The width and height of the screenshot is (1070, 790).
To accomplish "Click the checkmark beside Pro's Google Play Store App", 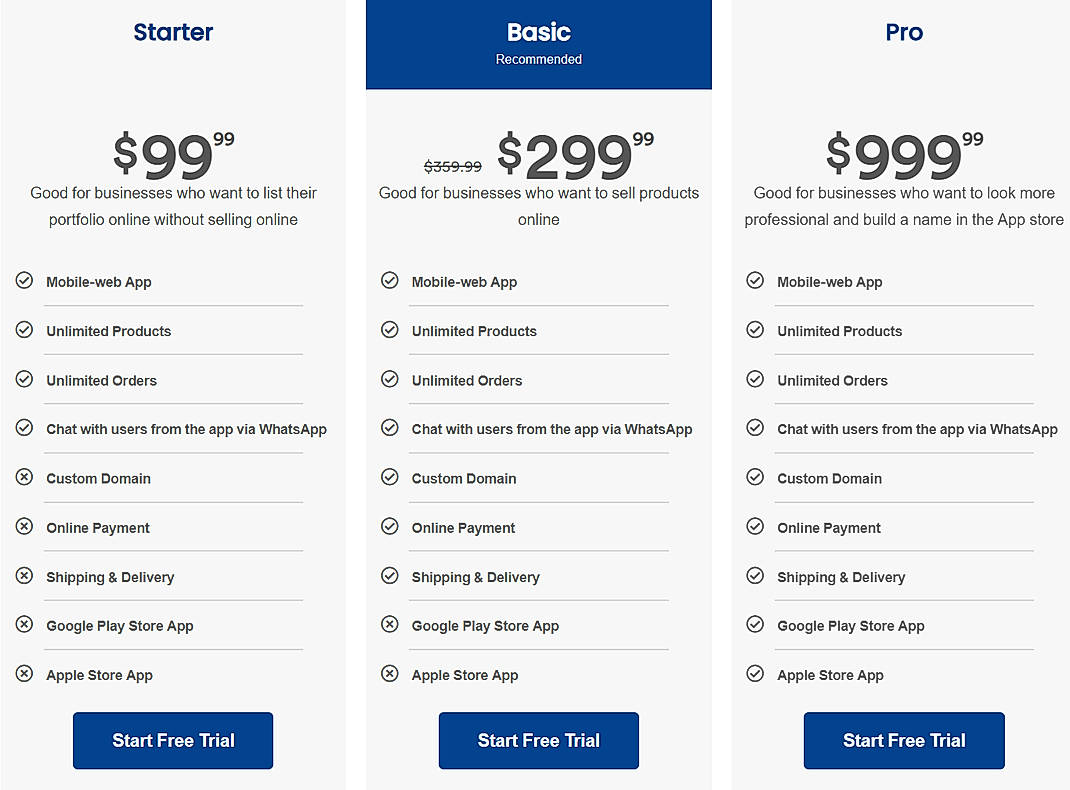I will click(755, 625).
